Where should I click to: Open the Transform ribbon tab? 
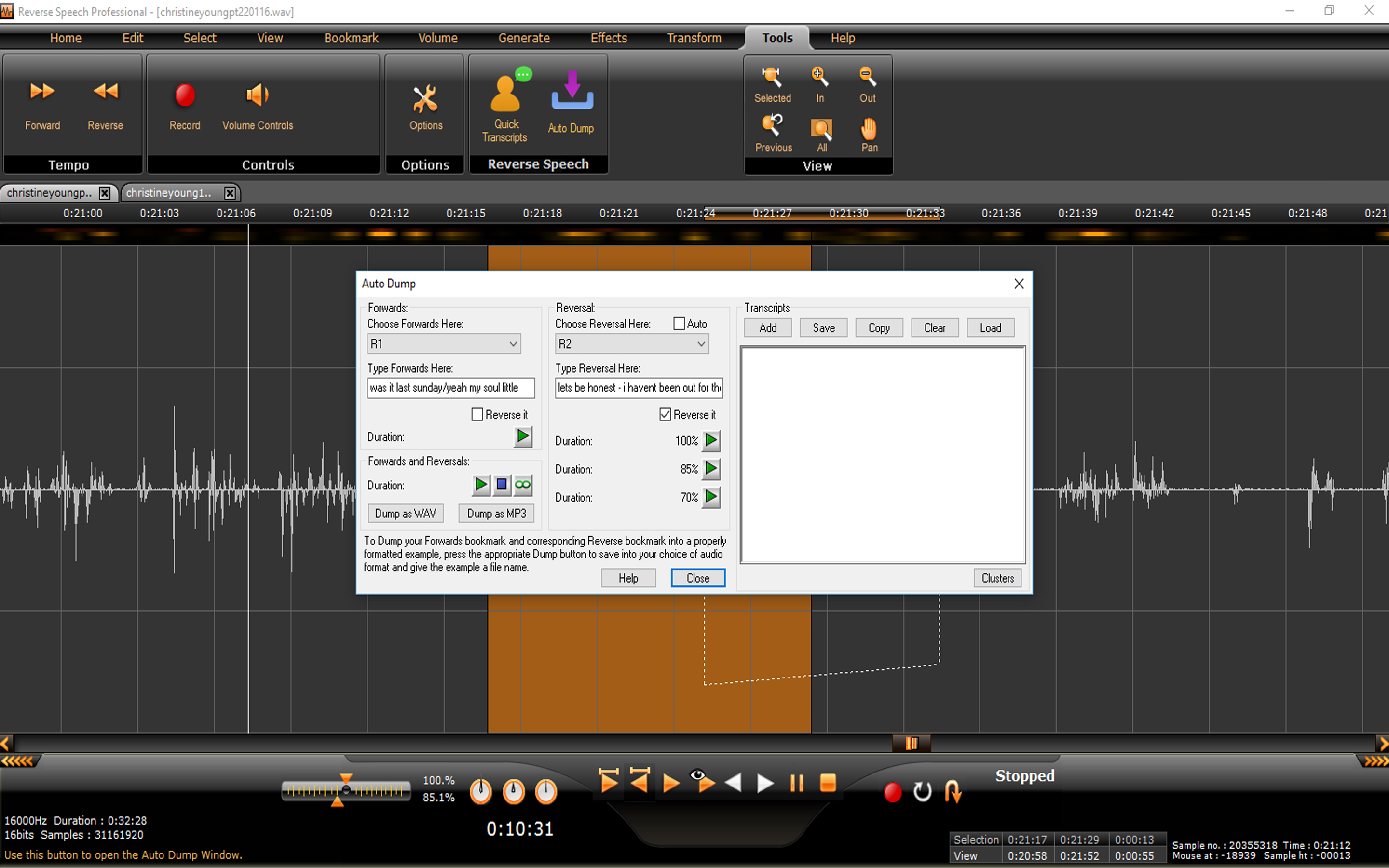(x=694, y=38)
